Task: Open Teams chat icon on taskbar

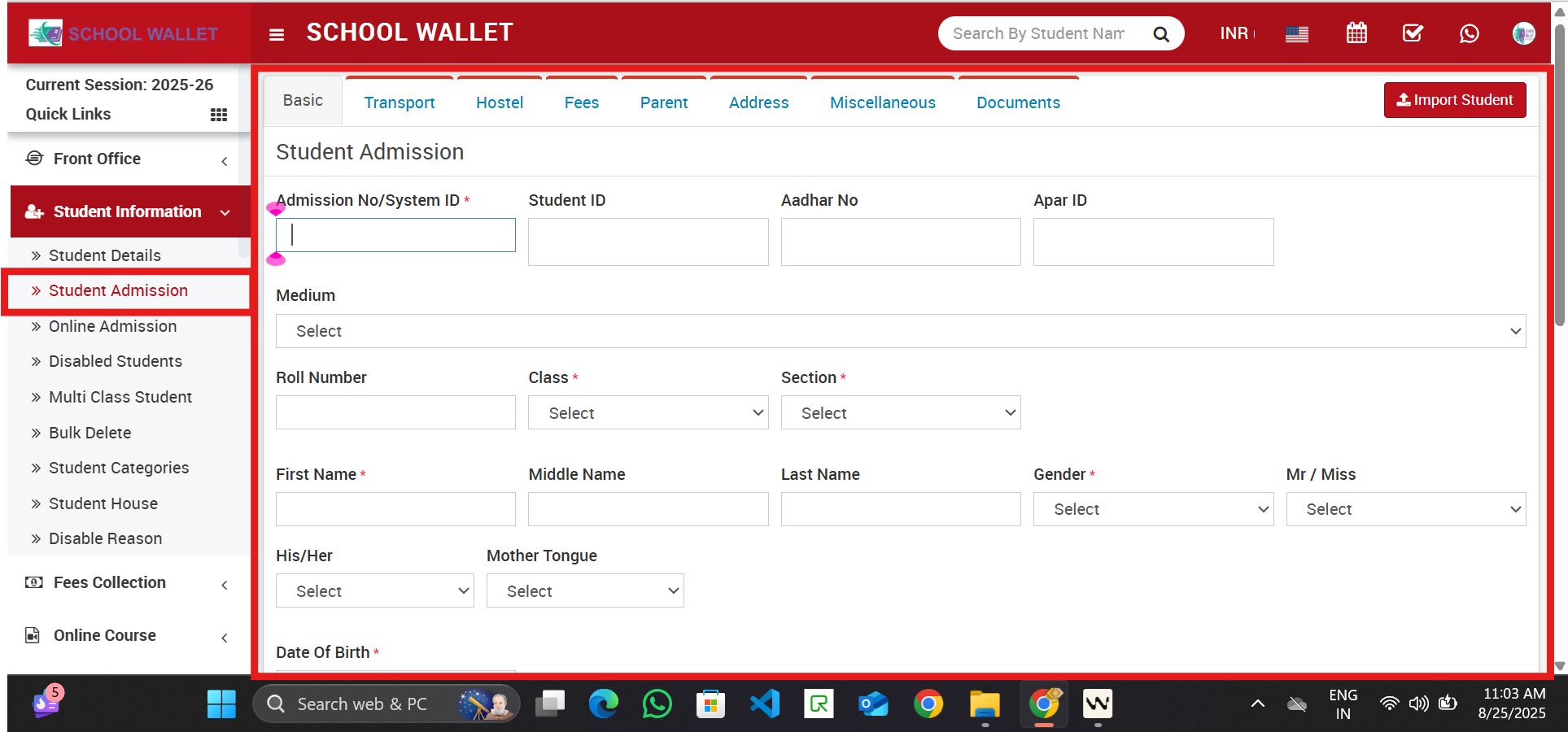Action: tap(47, 701)
